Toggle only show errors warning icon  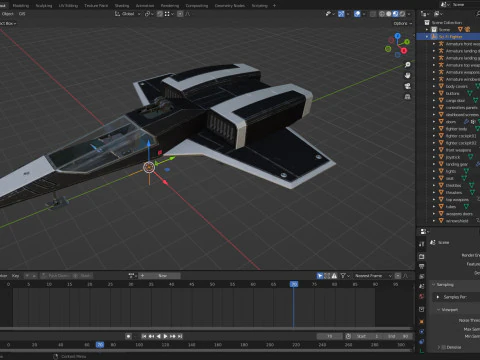[334, 276]
